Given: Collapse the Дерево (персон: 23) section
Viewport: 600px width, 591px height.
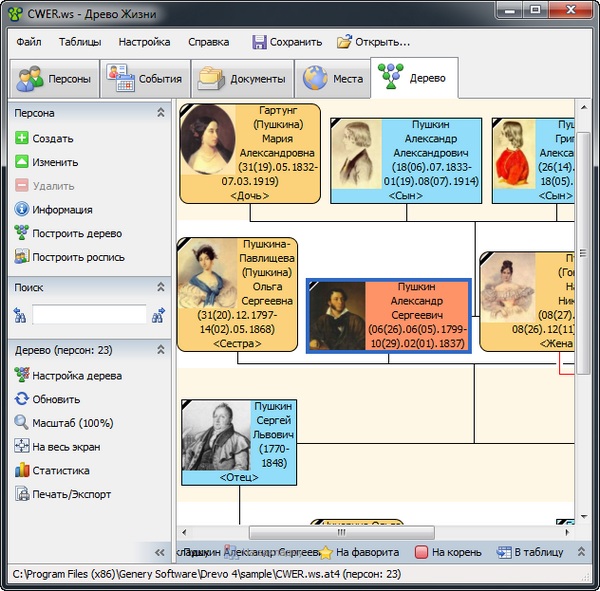Looking at the screenshot, I should point(160,350).
